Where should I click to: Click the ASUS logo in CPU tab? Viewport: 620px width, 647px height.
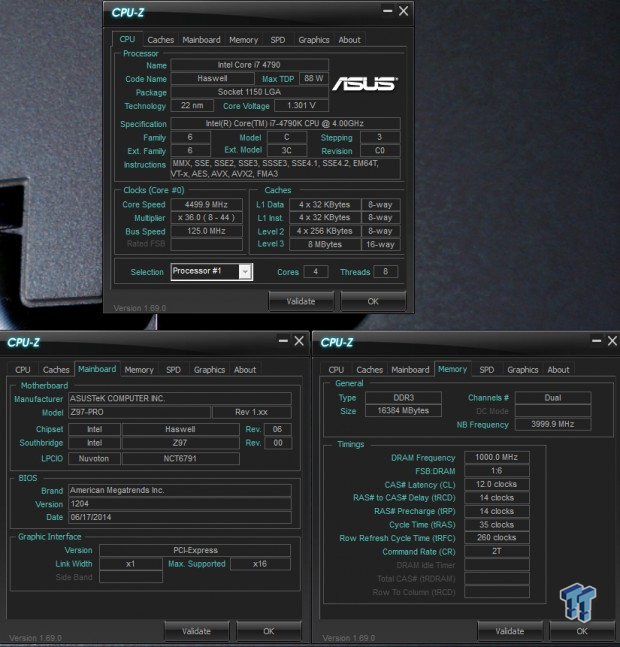point(365,84)
